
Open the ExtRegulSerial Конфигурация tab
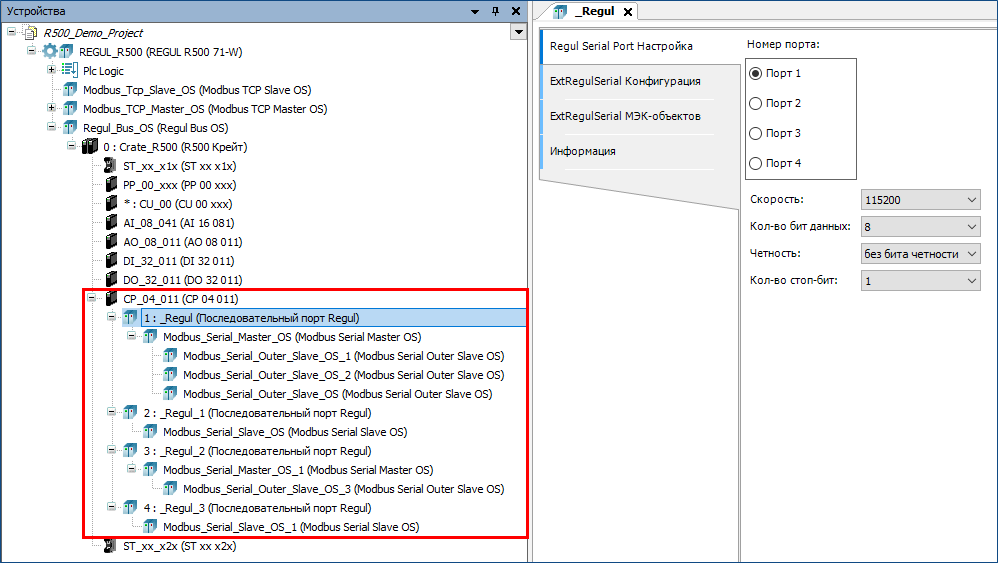point(624,81)
